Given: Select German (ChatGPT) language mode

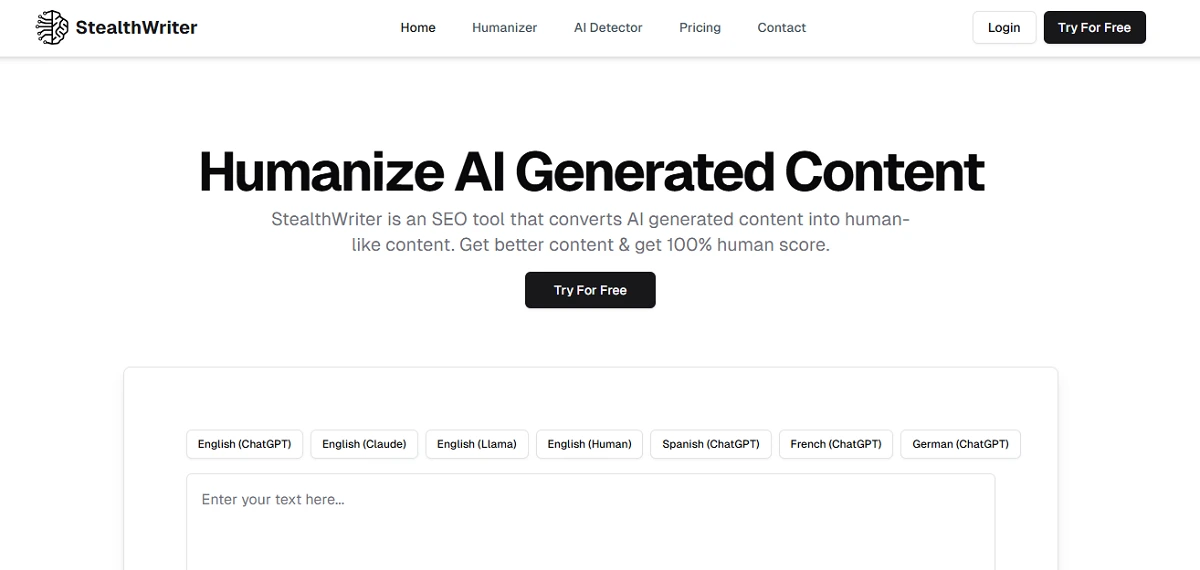Looking at the screenshot, I should [x=960, y=444].
